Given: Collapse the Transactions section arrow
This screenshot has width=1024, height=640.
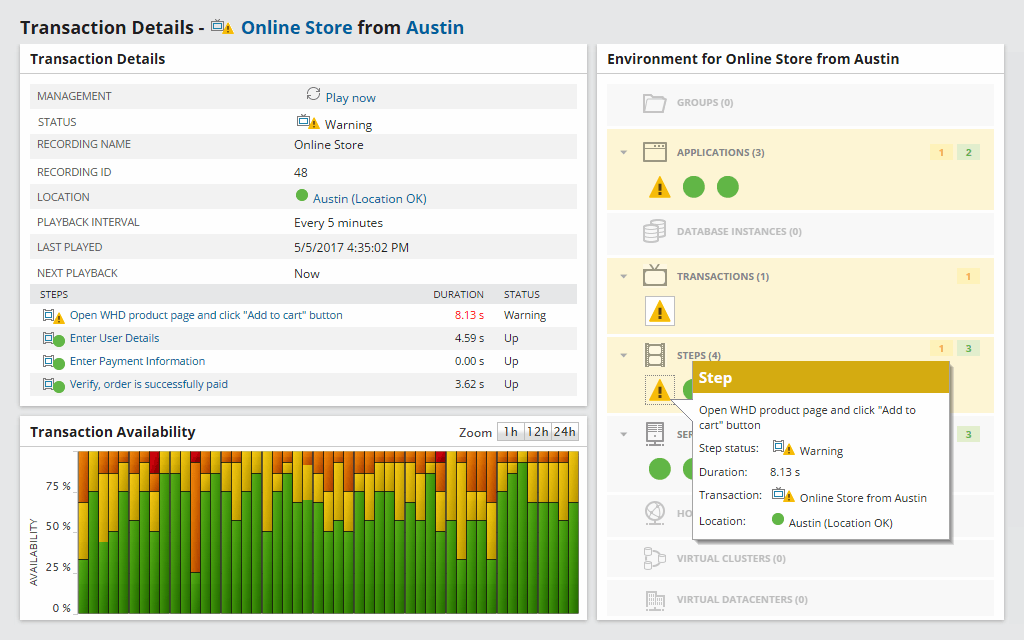Looking at the screenshot, I should coord(623,277).
